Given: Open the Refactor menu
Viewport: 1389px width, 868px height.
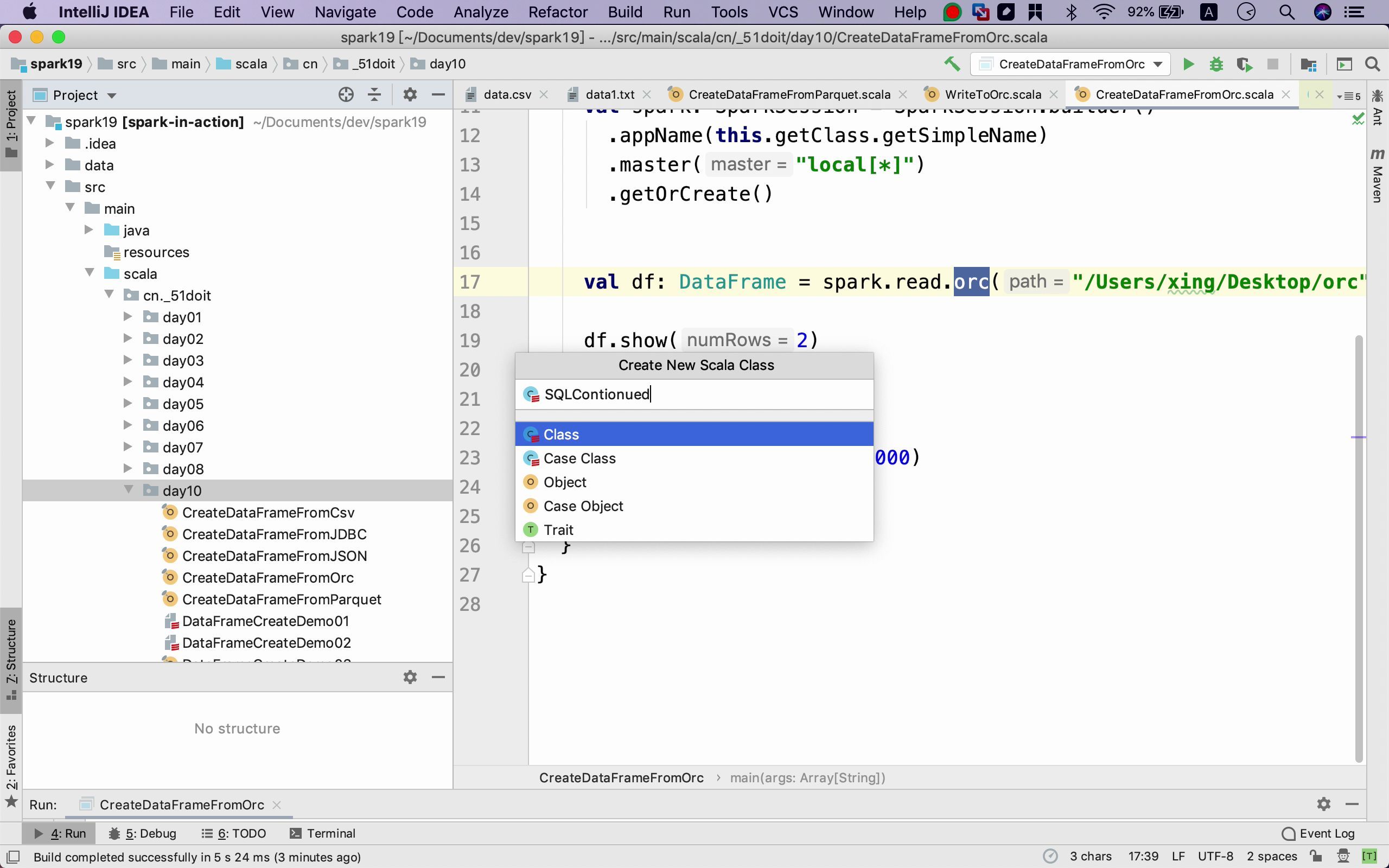Looking at the screenshot, I should [x=557, y=12].
